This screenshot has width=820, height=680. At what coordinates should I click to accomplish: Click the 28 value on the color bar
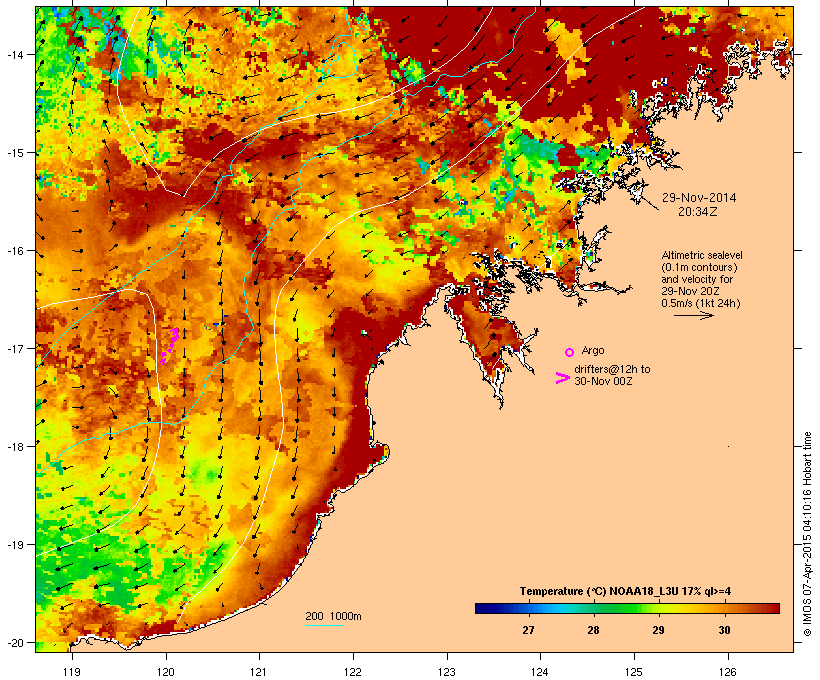593,630
